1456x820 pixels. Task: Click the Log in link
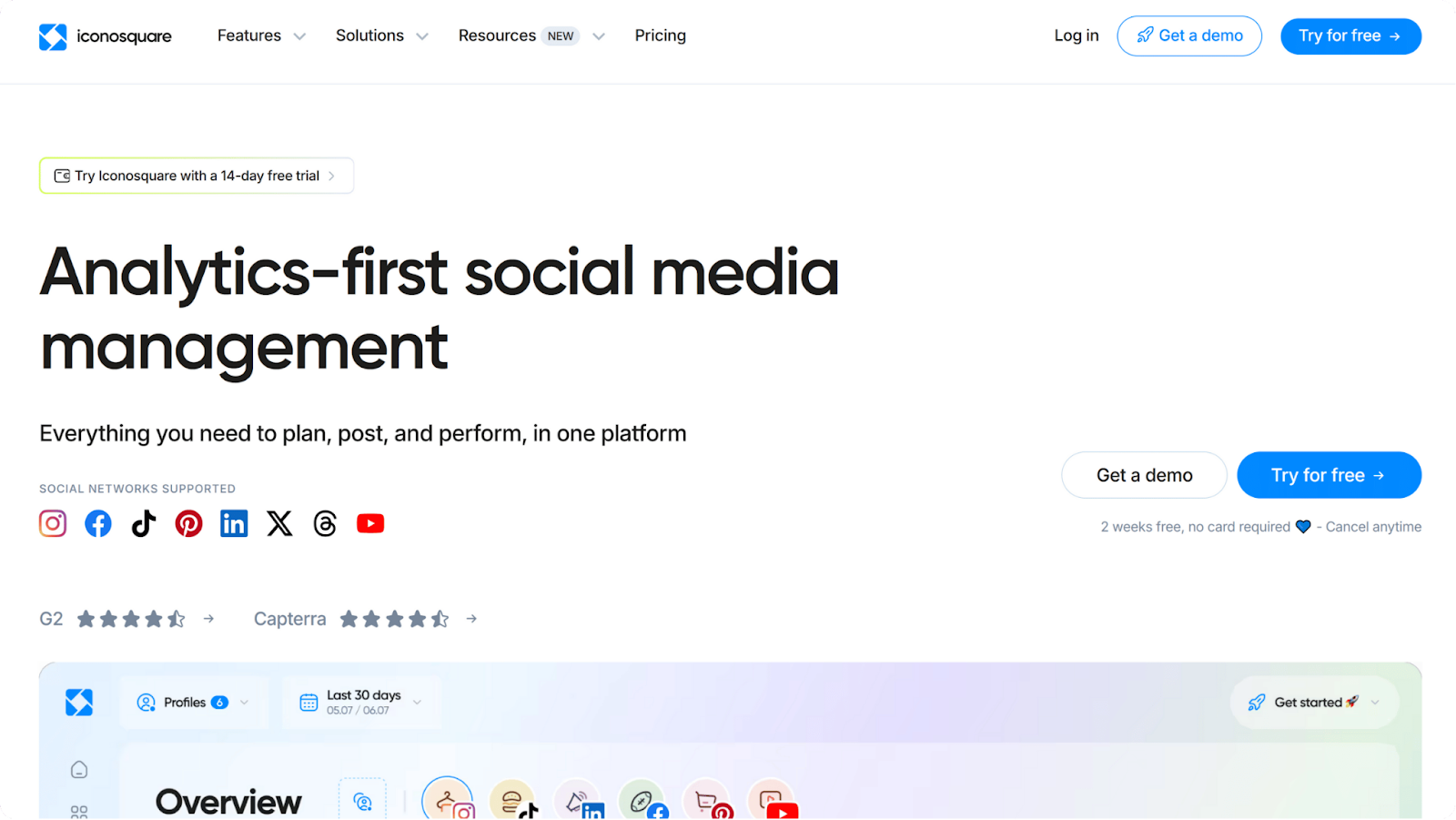coord(1076,35)
